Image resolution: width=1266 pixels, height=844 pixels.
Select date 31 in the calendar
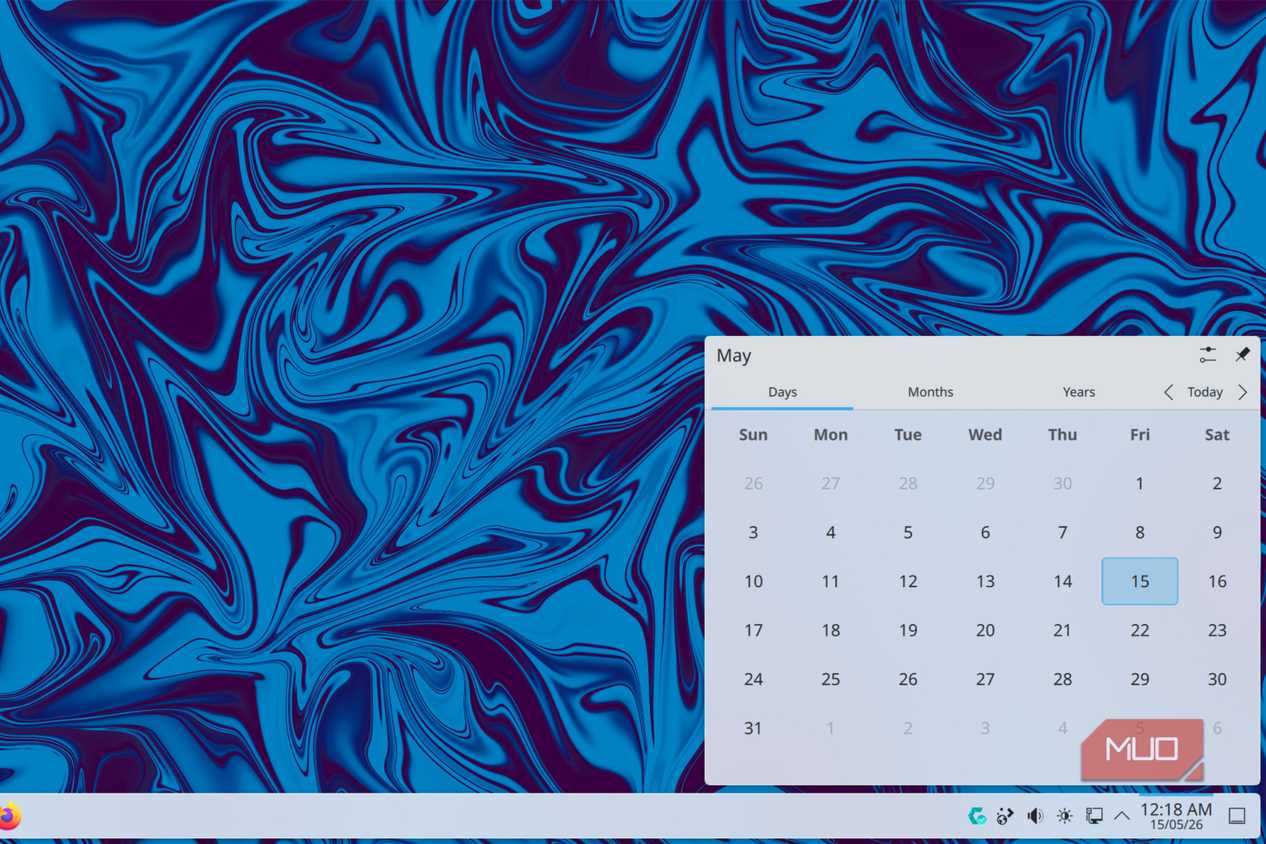753,728
